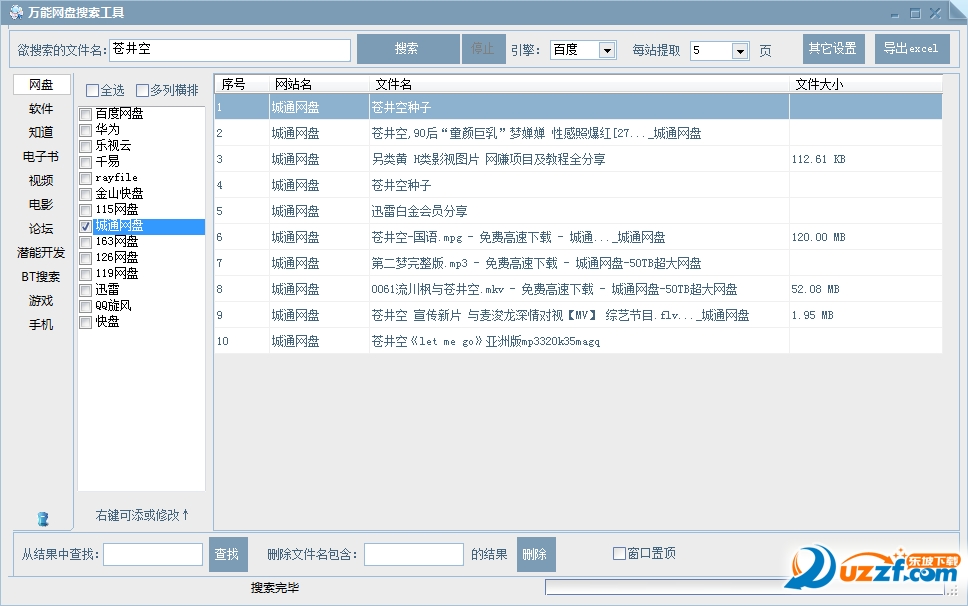Select row 1 苍井空种子
The height and width of the screenshot is (606, 968).
(578, 107)
